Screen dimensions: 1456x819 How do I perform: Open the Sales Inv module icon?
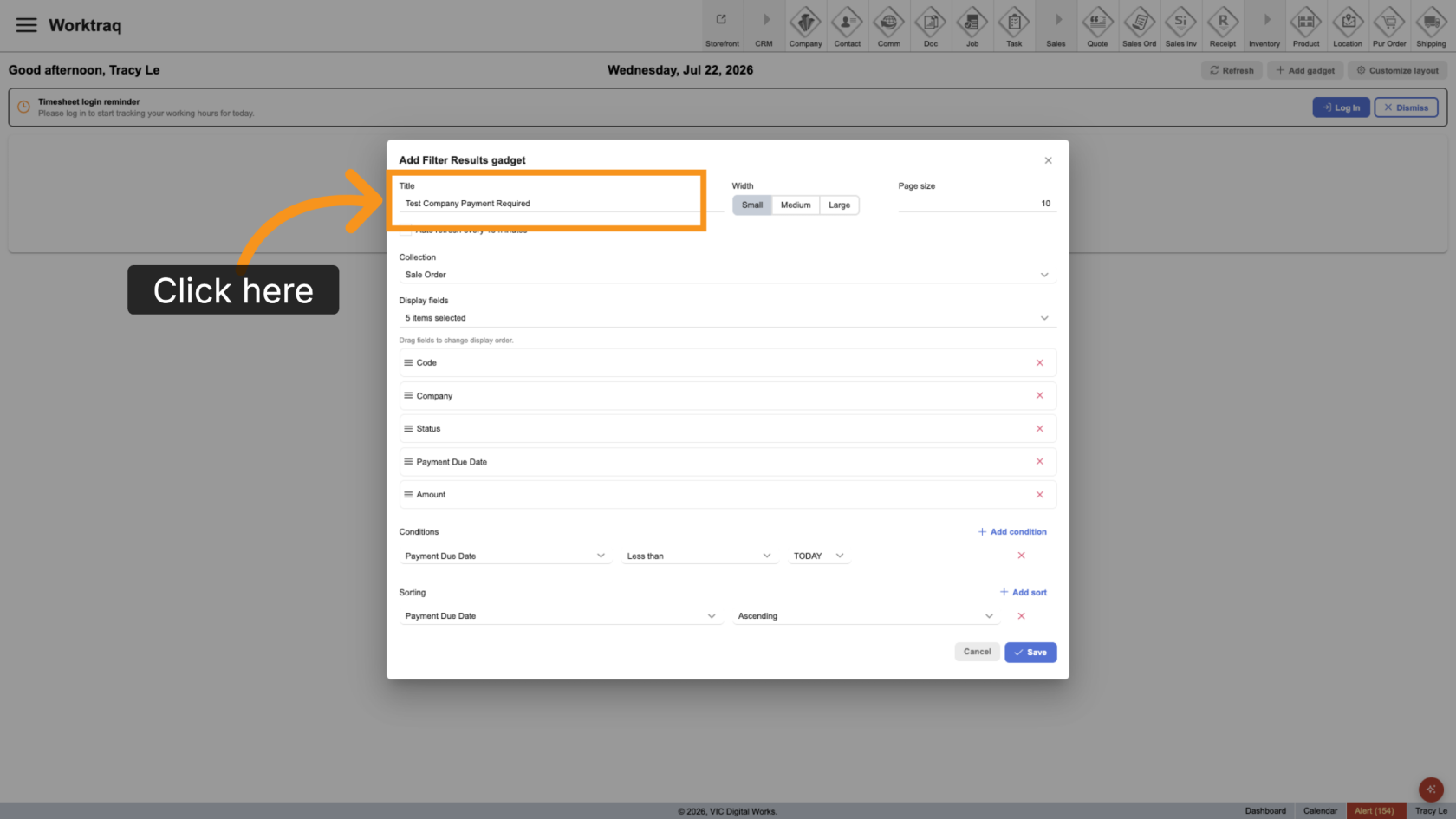tap(1180, 26)
